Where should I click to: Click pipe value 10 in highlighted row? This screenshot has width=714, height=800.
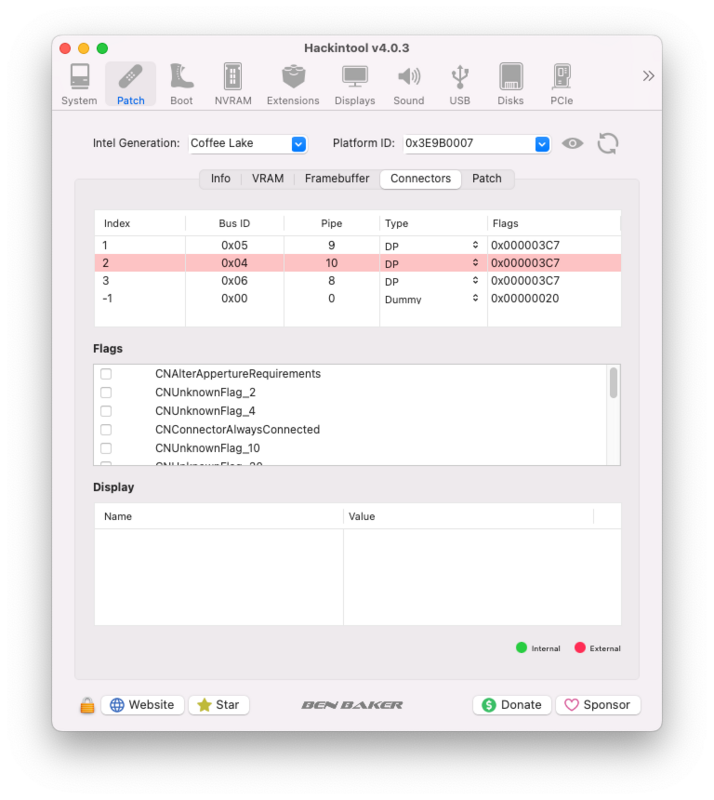coord(332,263)
